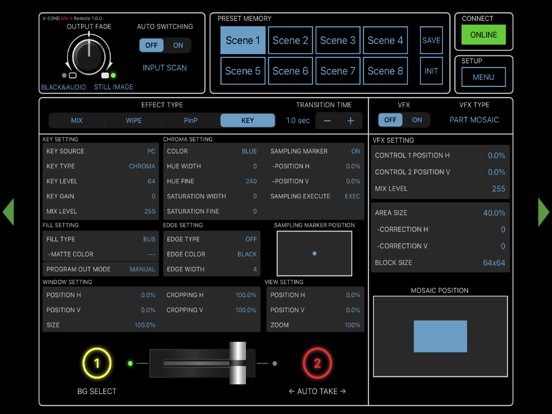
Task: Go to next page with right green arrow
Action: 544,212
